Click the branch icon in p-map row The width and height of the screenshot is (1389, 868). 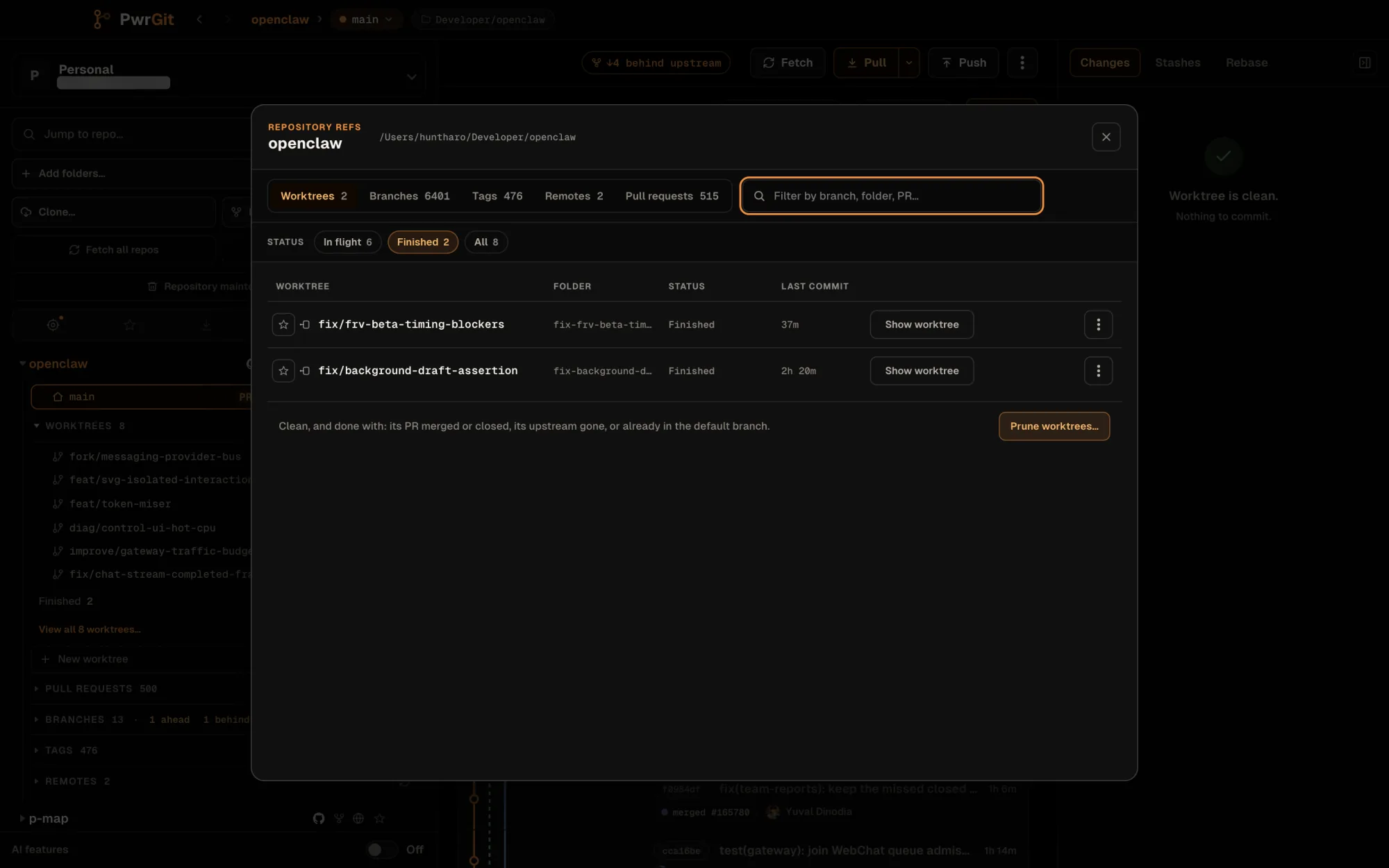(339, 818)
